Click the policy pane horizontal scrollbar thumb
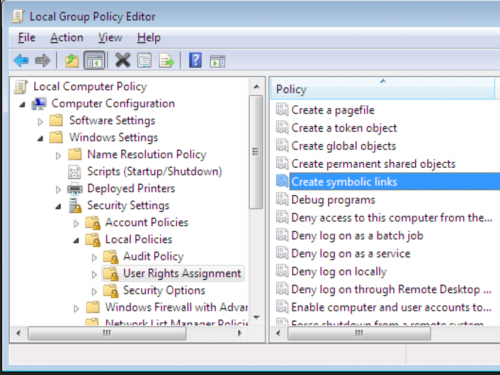This screenshot has width=500, height=375. [359, 333]
